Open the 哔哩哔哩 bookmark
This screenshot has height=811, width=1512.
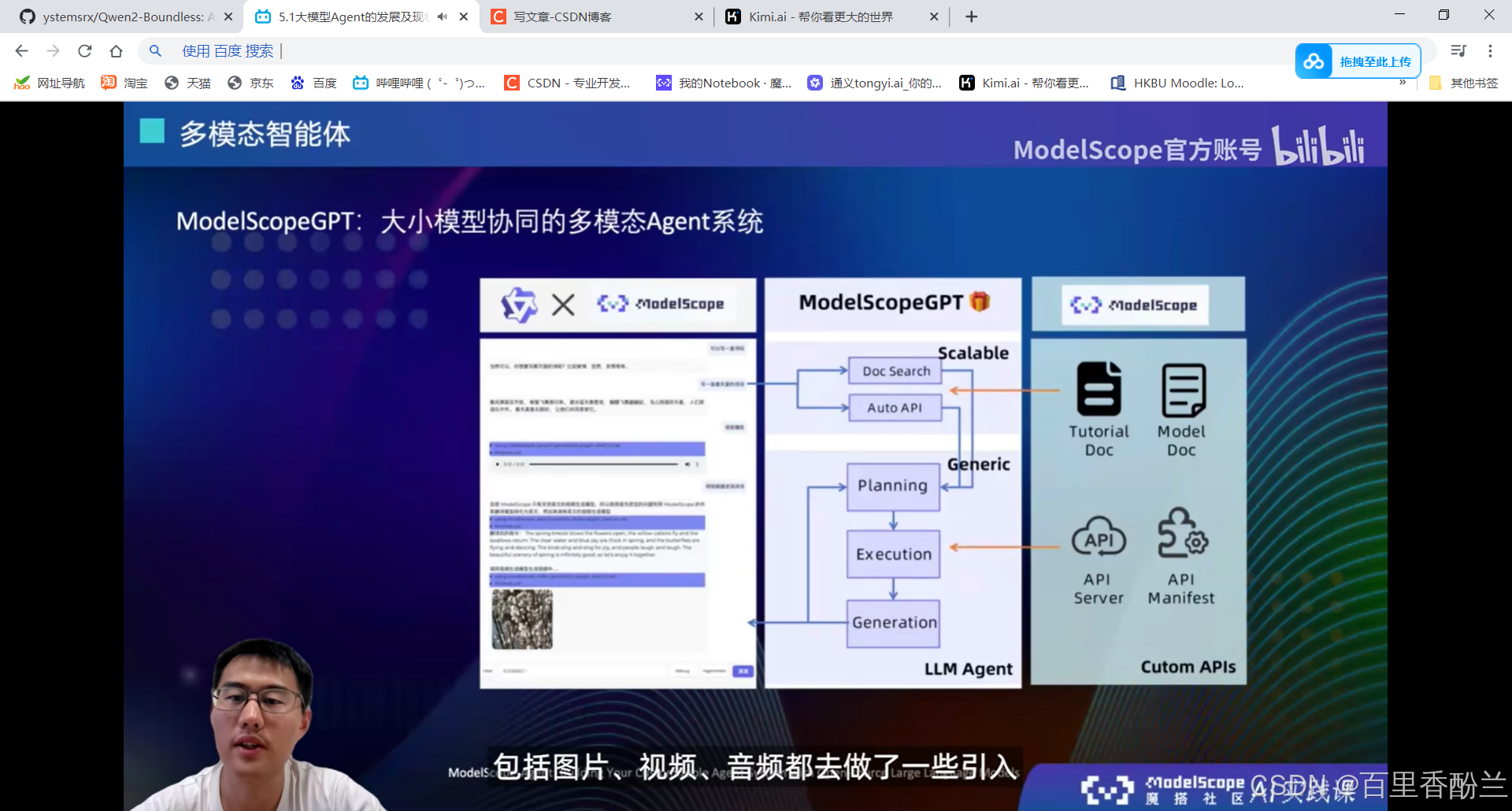[x=419, y=83]
